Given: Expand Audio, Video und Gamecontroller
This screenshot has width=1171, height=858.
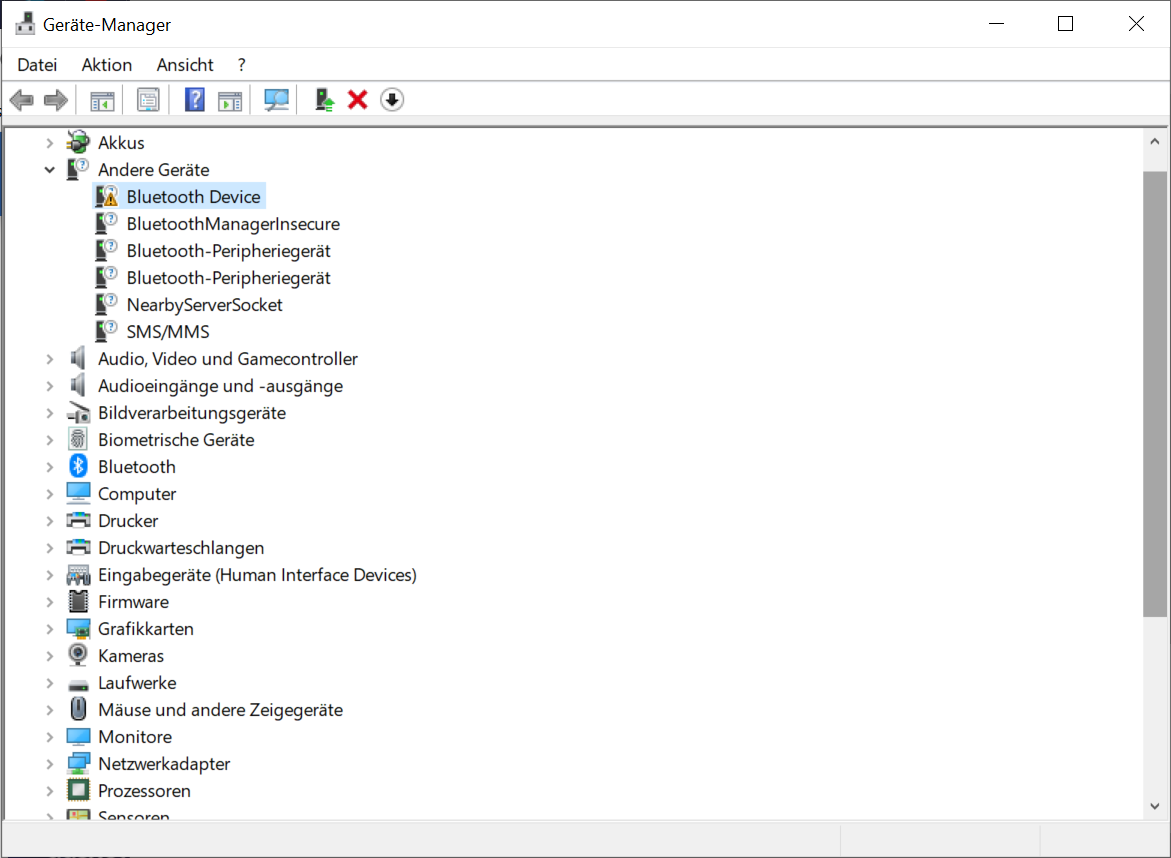Looking at the screenshot, I should click(x=49, y=359).
